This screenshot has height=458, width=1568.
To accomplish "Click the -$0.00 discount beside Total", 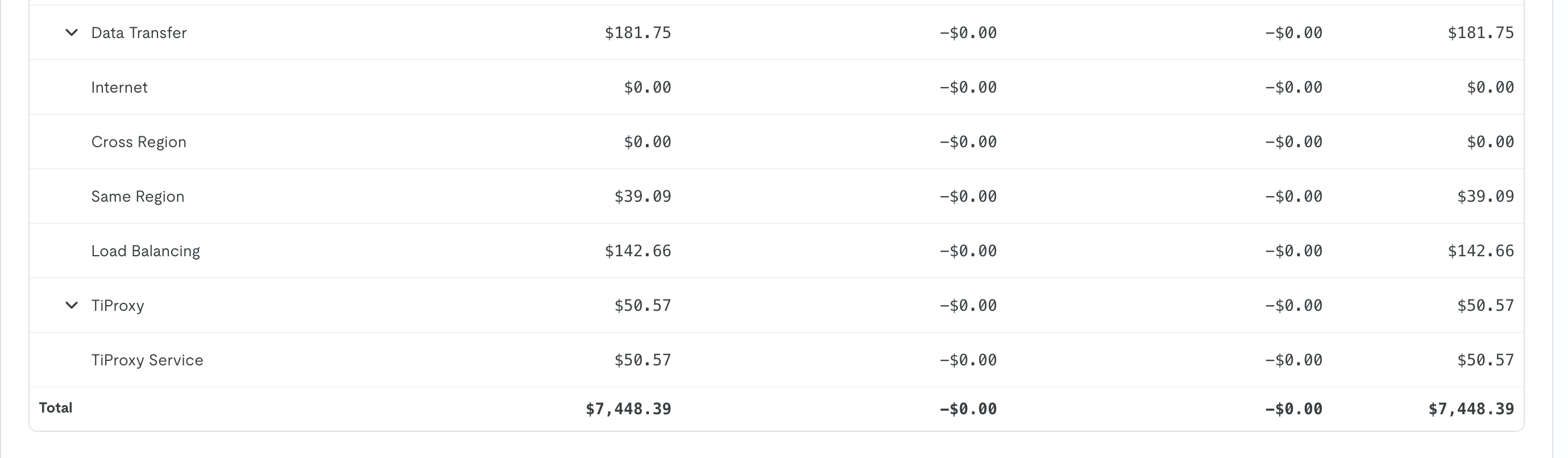I will coord(968,409).
